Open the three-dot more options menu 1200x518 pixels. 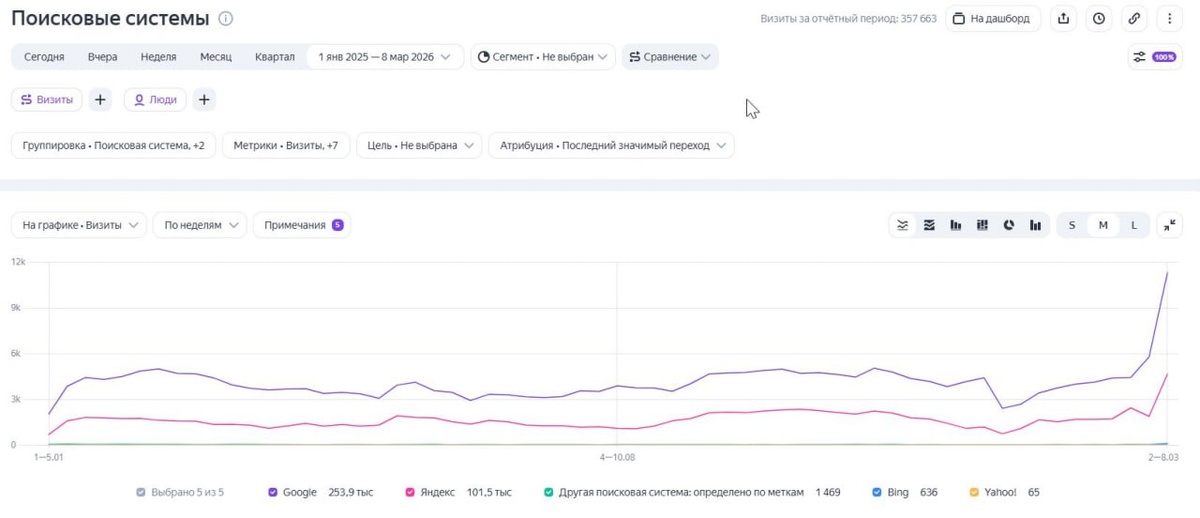[x=1169, y=18]
